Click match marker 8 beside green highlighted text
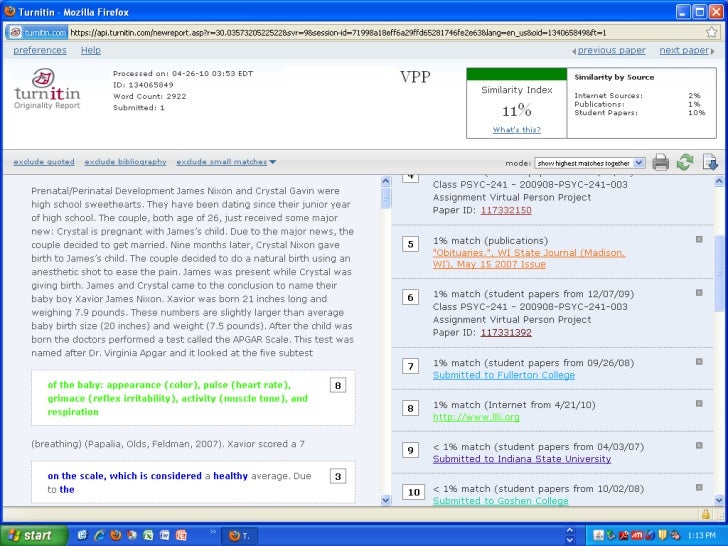 tap(338, 385)
